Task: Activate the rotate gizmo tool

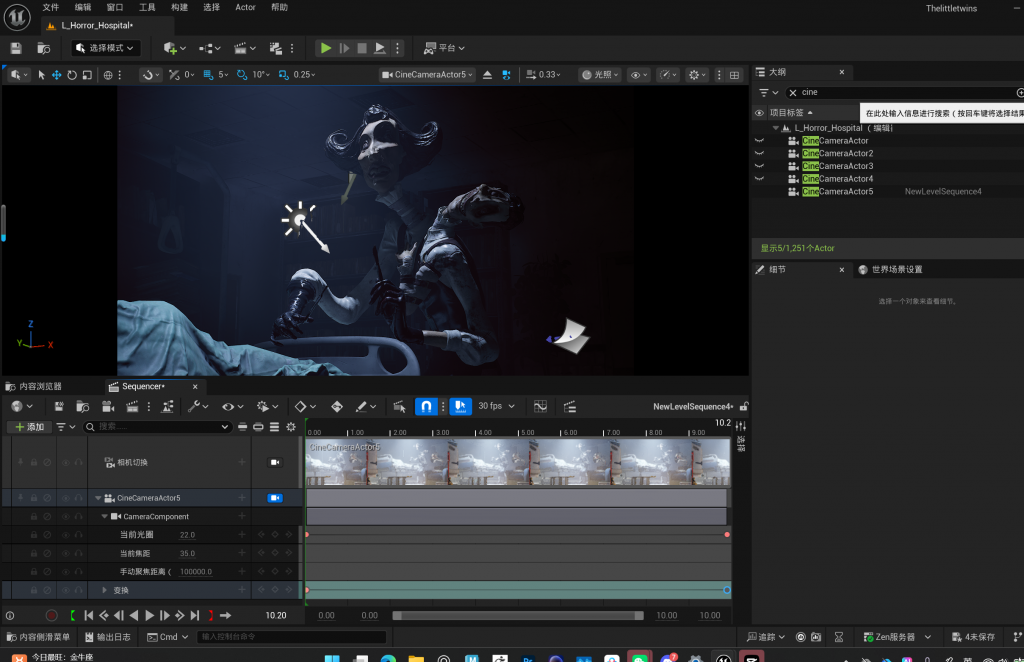Action: coord(72,75)
